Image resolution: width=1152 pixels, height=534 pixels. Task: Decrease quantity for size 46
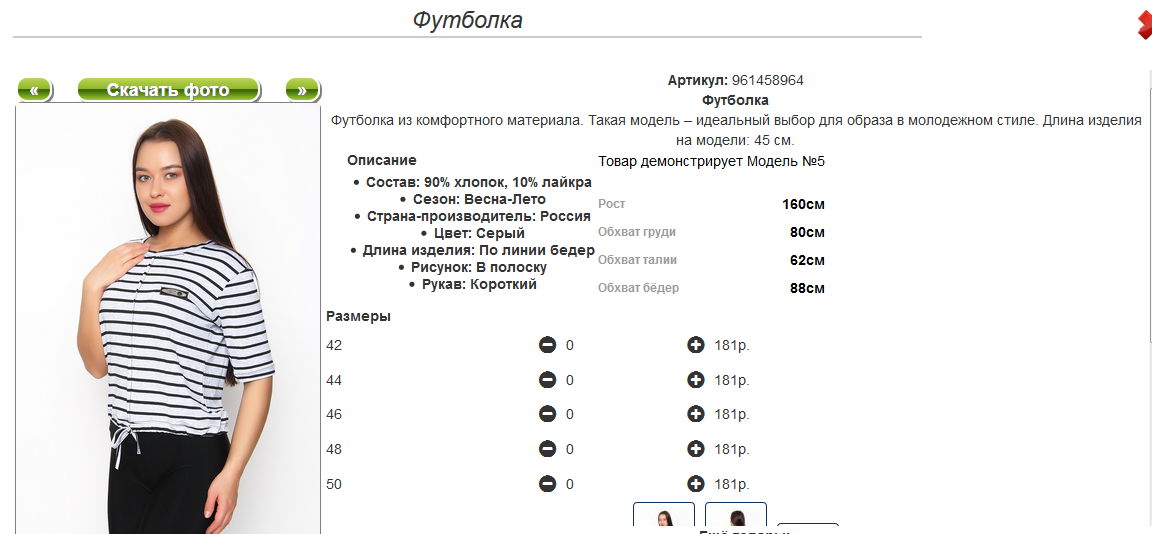pos(547,414)
